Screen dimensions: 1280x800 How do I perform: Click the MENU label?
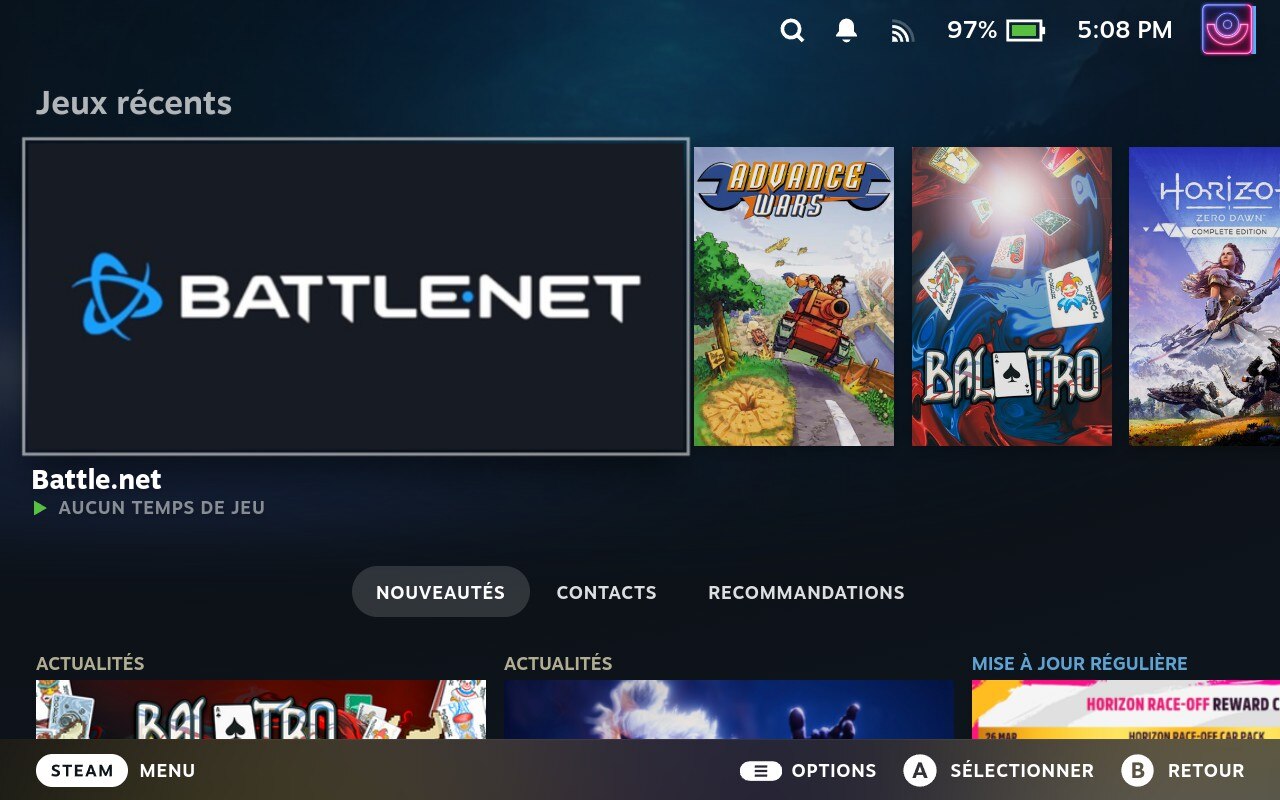click(x=168, y=771)
